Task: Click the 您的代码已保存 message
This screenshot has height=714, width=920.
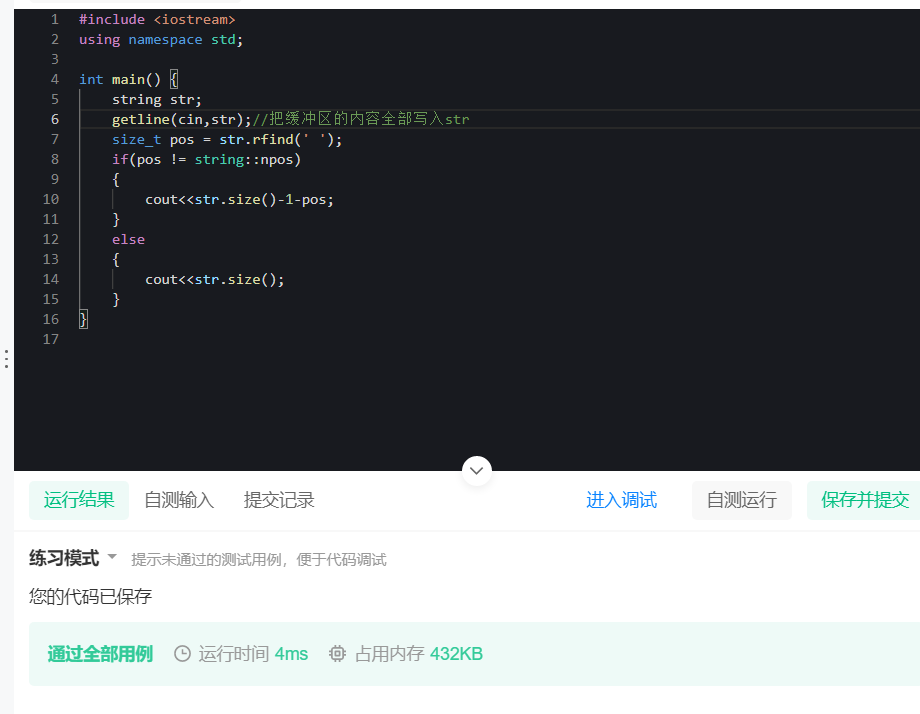Action: [x=90, y=596]
